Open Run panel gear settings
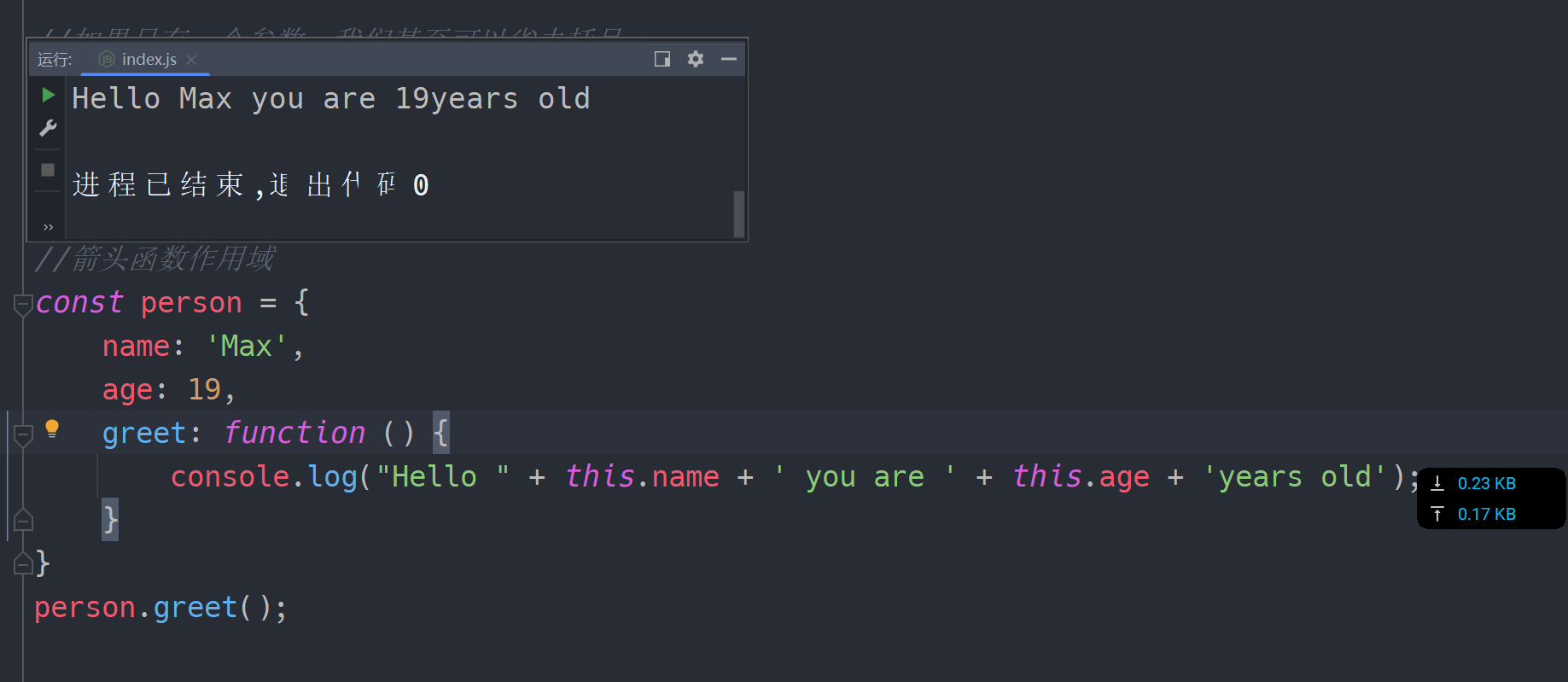Screen dimensions: 1568x682 tap(696, 59)
